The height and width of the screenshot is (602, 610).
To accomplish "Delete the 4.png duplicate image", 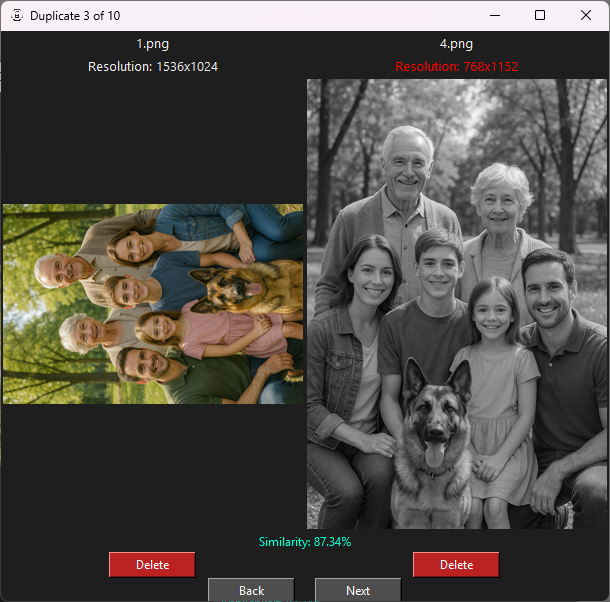I will pyautogui.click(x=456, y=564).
